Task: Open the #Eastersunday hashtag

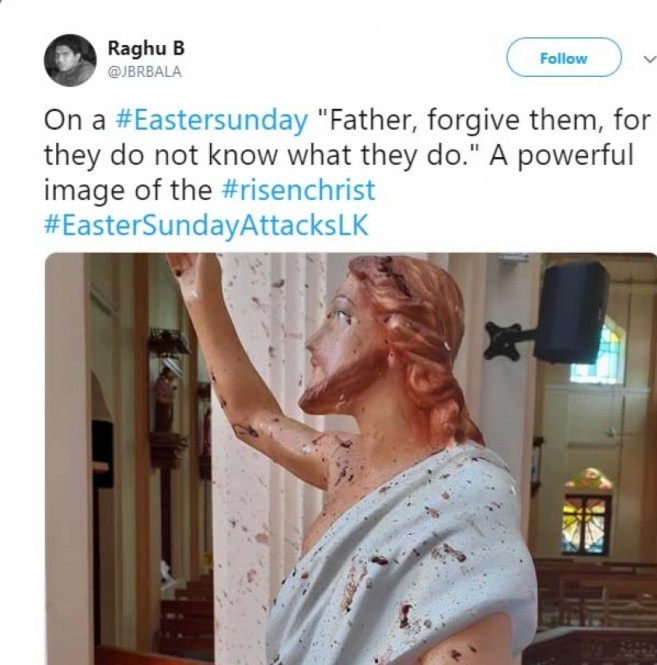Action: (x=211, y=121)
